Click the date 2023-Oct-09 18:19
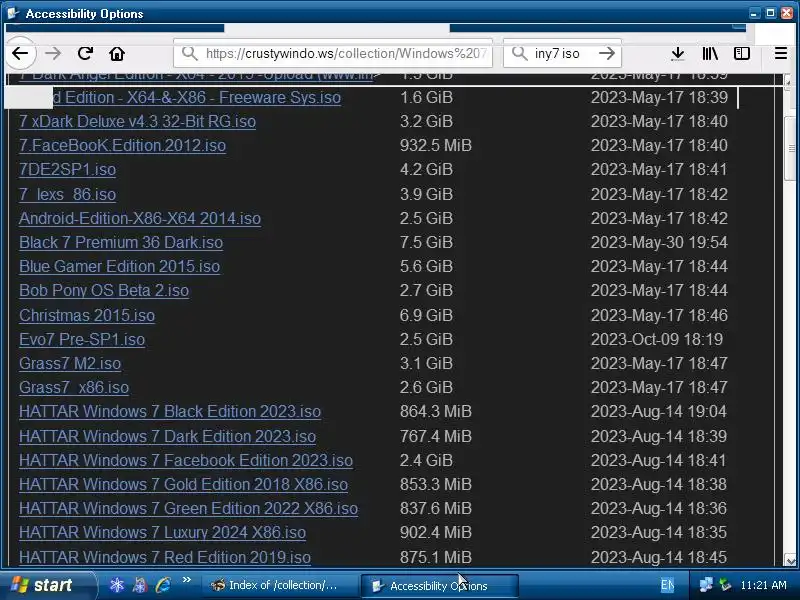Screen dimensions: 800x600 (x=657, y=339)
